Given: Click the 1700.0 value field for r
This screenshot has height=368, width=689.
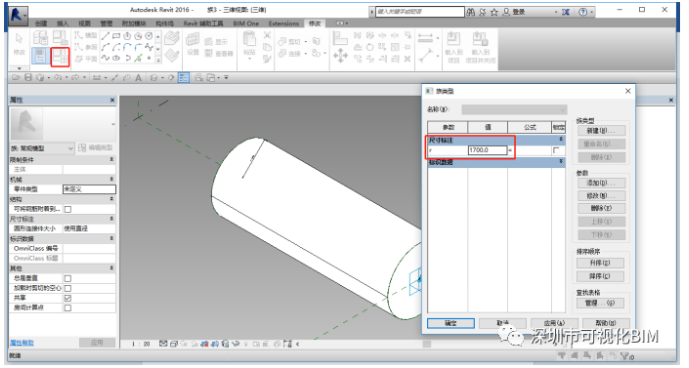Looking at the screenshot, I should coord(487,150).
